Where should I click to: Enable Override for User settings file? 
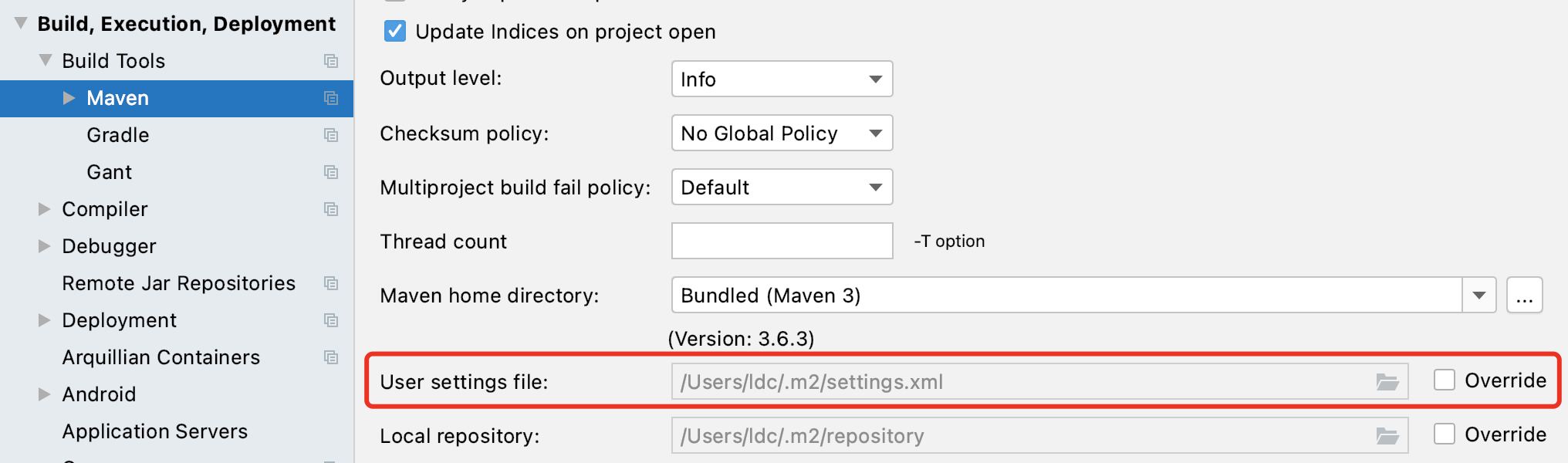point(1444,380)
